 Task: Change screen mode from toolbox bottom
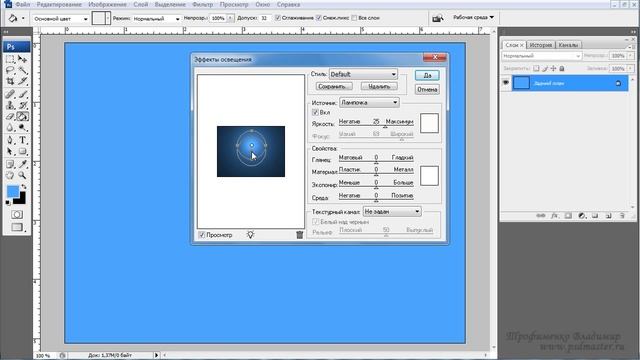(x=17, y=227)
